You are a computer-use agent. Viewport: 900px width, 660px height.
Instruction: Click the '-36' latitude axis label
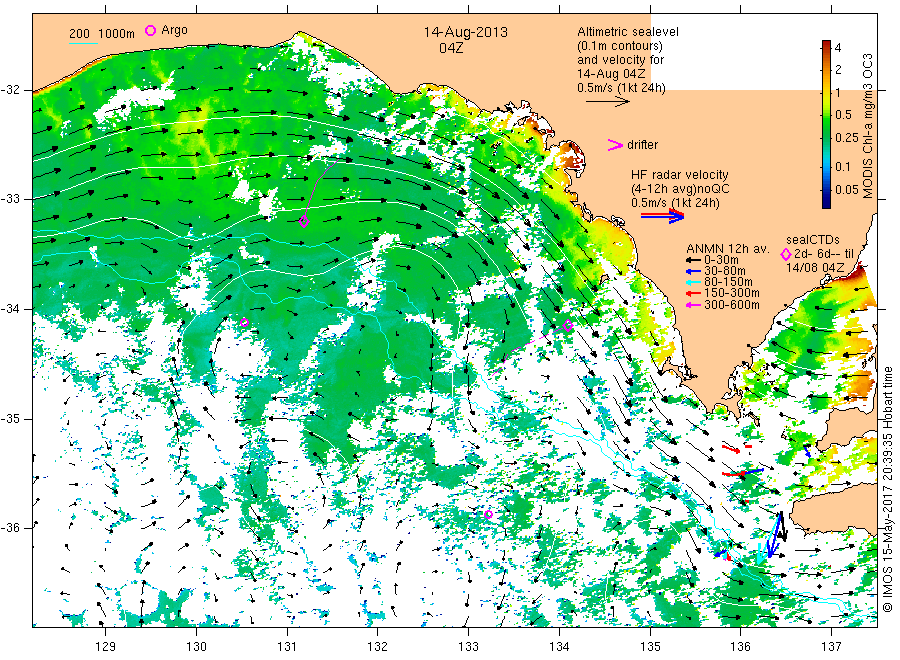point(10,528)
